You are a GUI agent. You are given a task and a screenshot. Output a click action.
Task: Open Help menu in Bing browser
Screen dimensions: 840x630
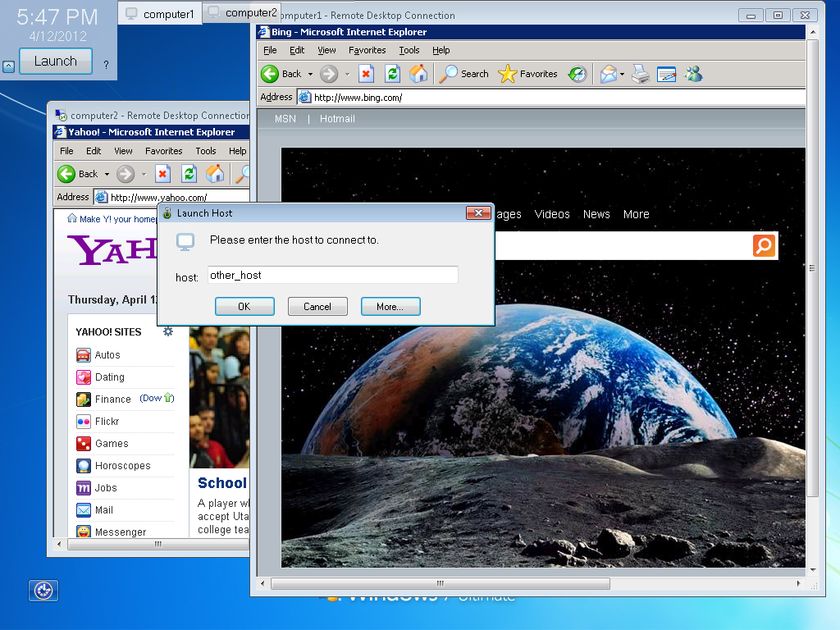[x=441, y=50]
